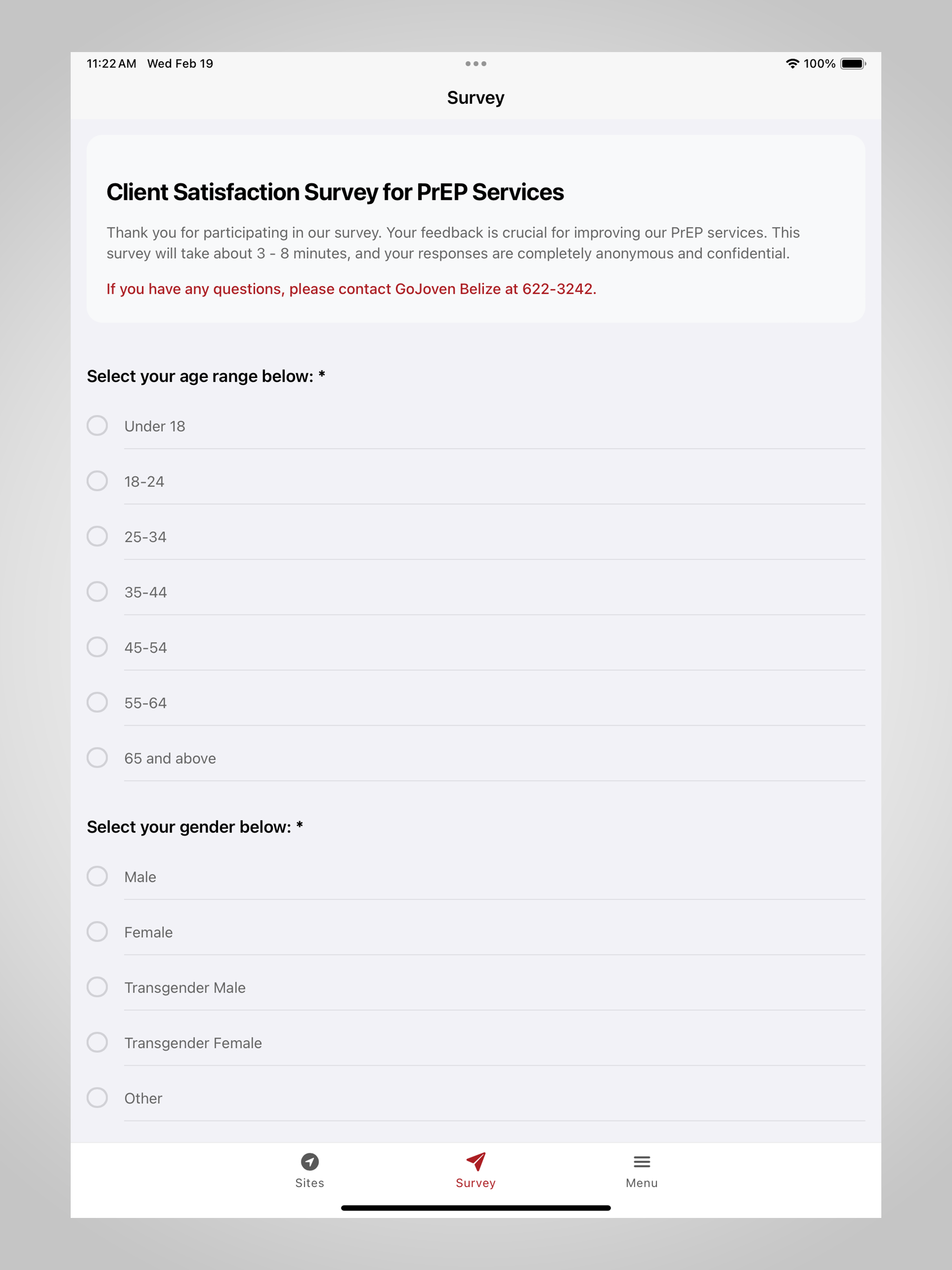Open the Menu hamburger icon
The image size is (952, 1270).
click(641, 1162)
